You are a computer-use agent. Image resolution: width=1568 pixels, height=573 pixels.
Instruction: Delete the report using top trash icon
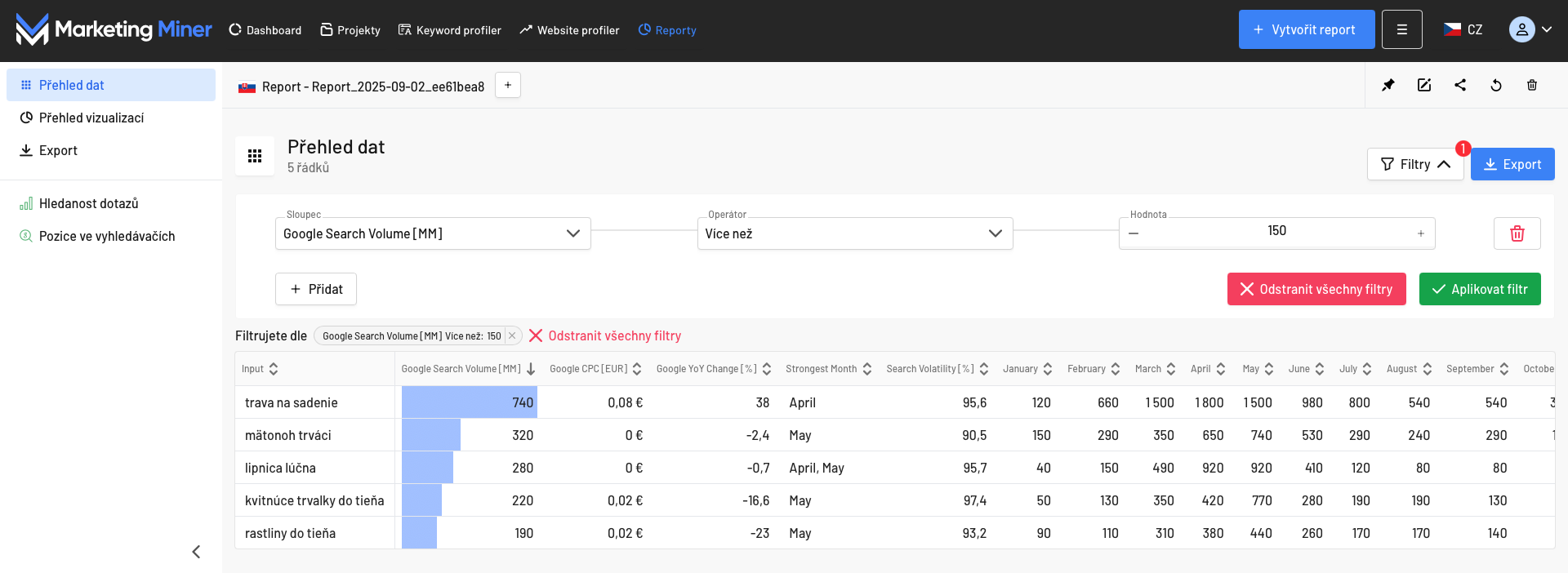[x=1531, y=85]
